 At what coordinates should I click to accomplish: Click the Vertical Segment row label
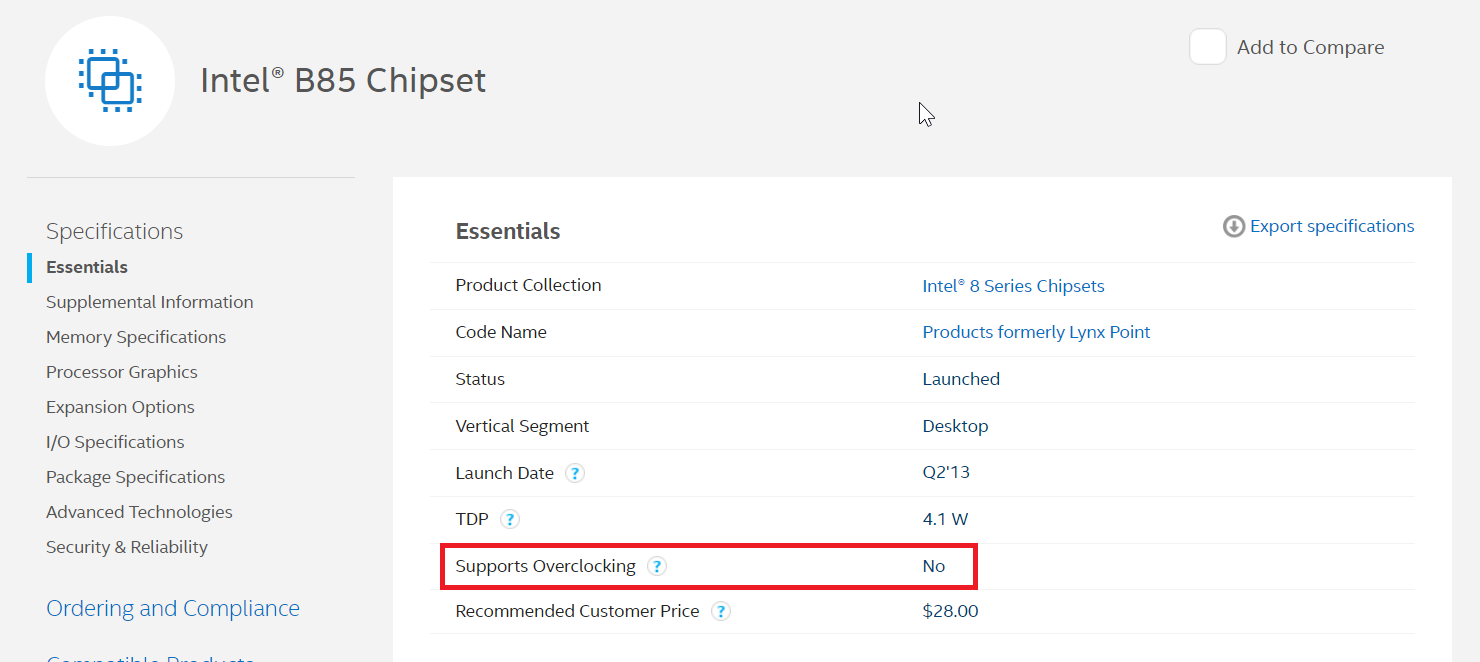[522, 426]
